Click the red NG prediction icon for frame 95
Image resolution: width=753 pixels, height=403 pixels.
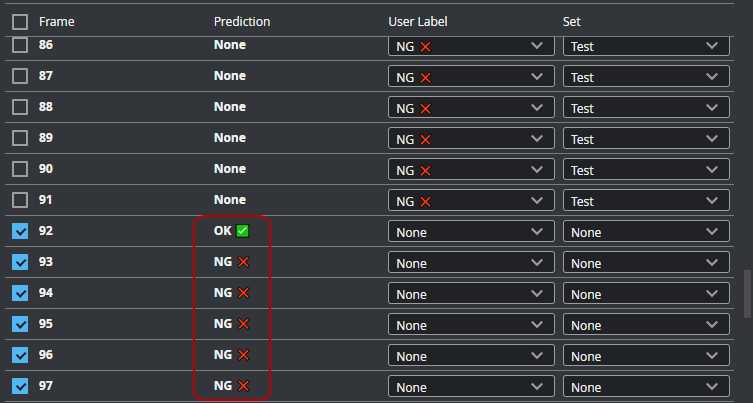coord(243,324)
